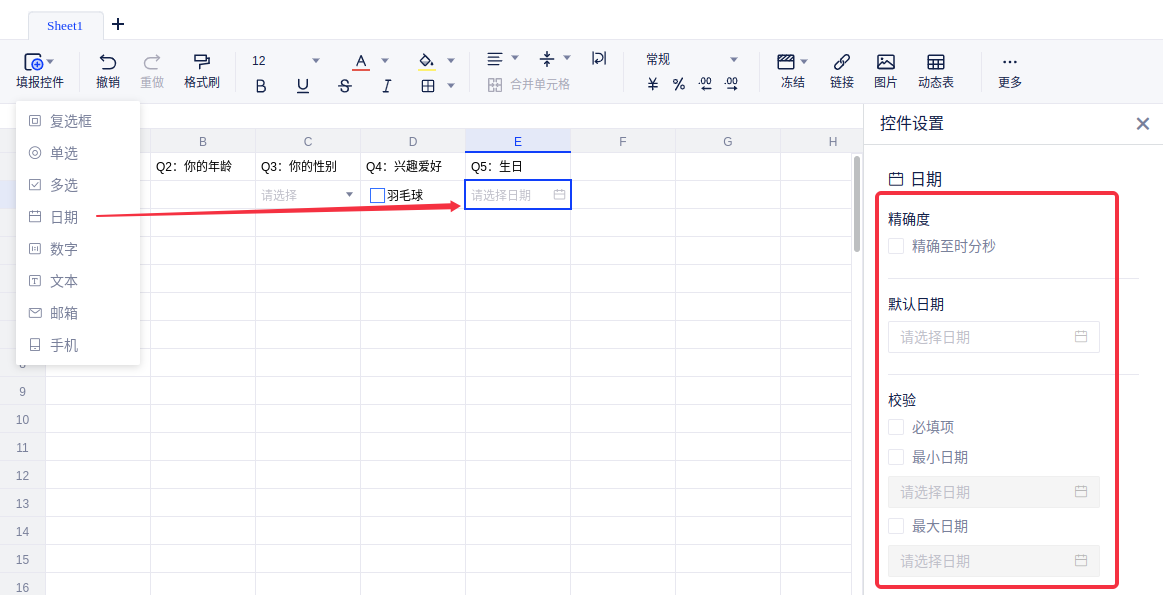This screenshot has width=1163, height=595.
Task: Click the font color A swatch
Action: click(361, 61)
